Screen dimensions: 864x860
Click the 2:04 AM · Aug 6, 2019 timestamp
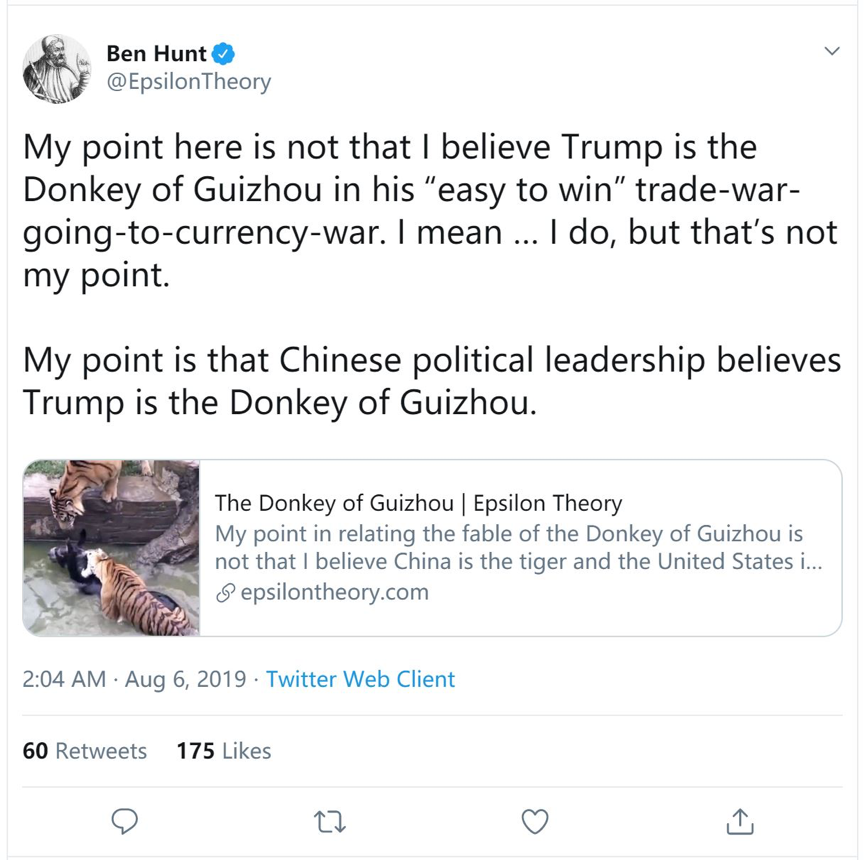(134, 679)
